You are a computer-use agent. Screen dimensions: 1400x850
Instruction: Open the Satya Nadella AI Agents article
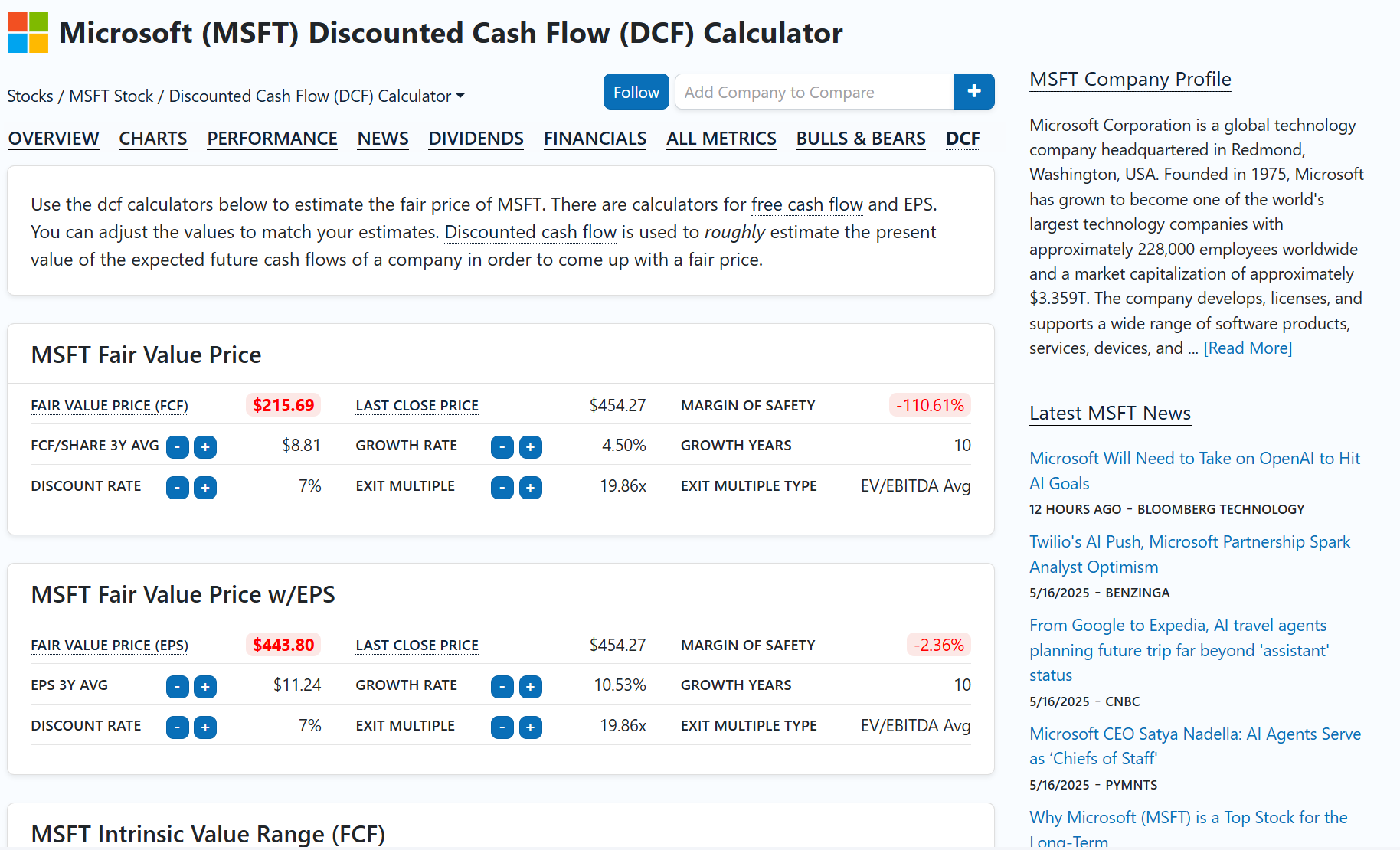click(1195, 746)
